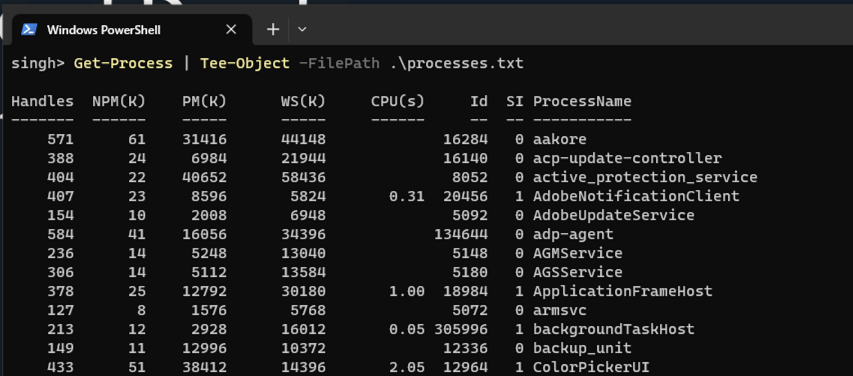
Task: Click the AGSService process name
Action: coord(578,272)
